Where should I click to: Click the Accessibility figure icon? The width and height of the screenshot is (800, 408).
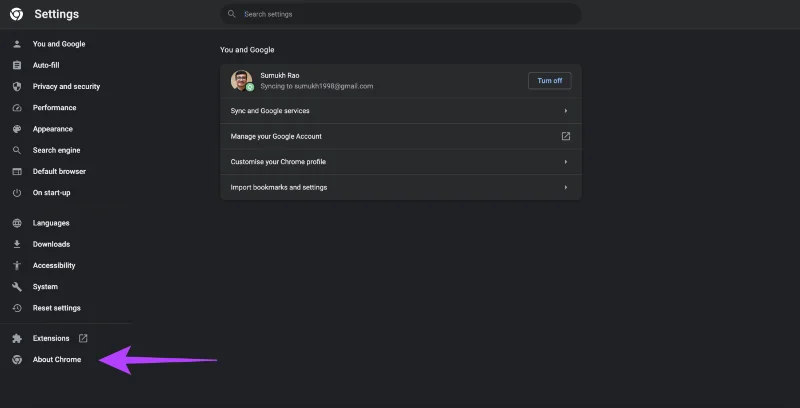[17, 265]
